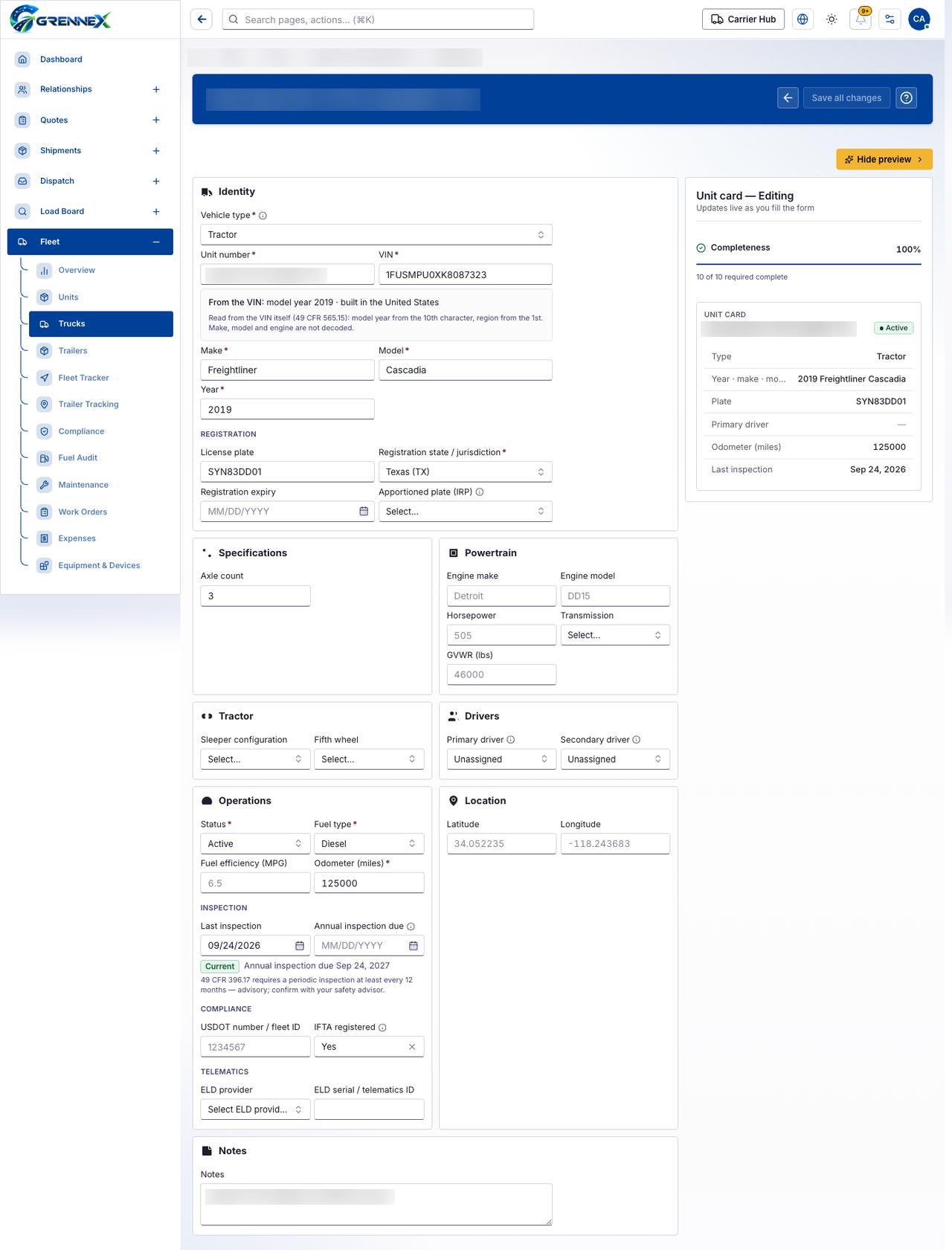The height and width of the screenshot is (1250, 952).
Task: Open the Last inspection calendar icon
Action: [300, 946]
